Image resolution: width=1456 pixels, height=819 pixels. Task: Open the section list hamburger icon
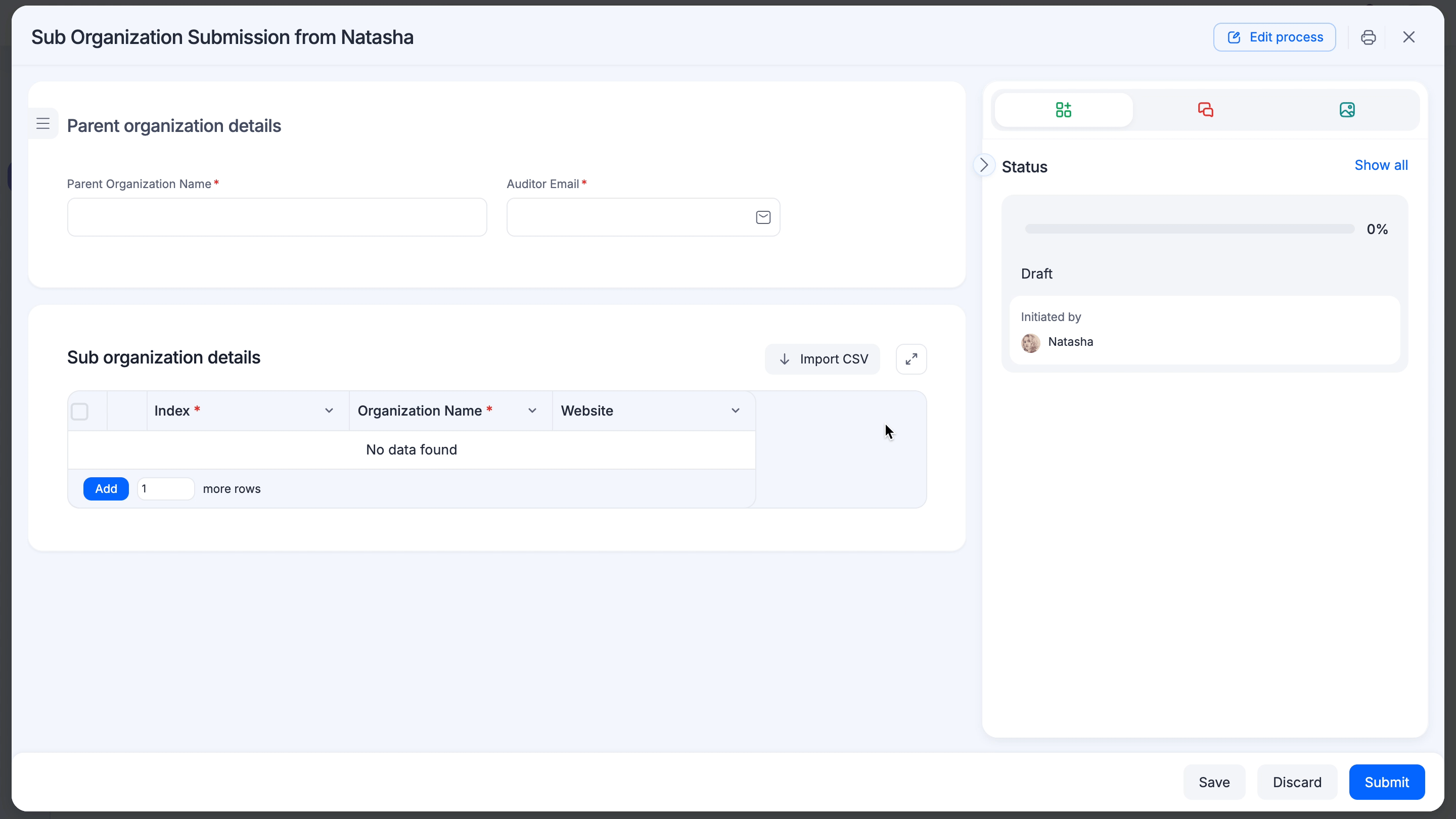(x=43, y=124)
